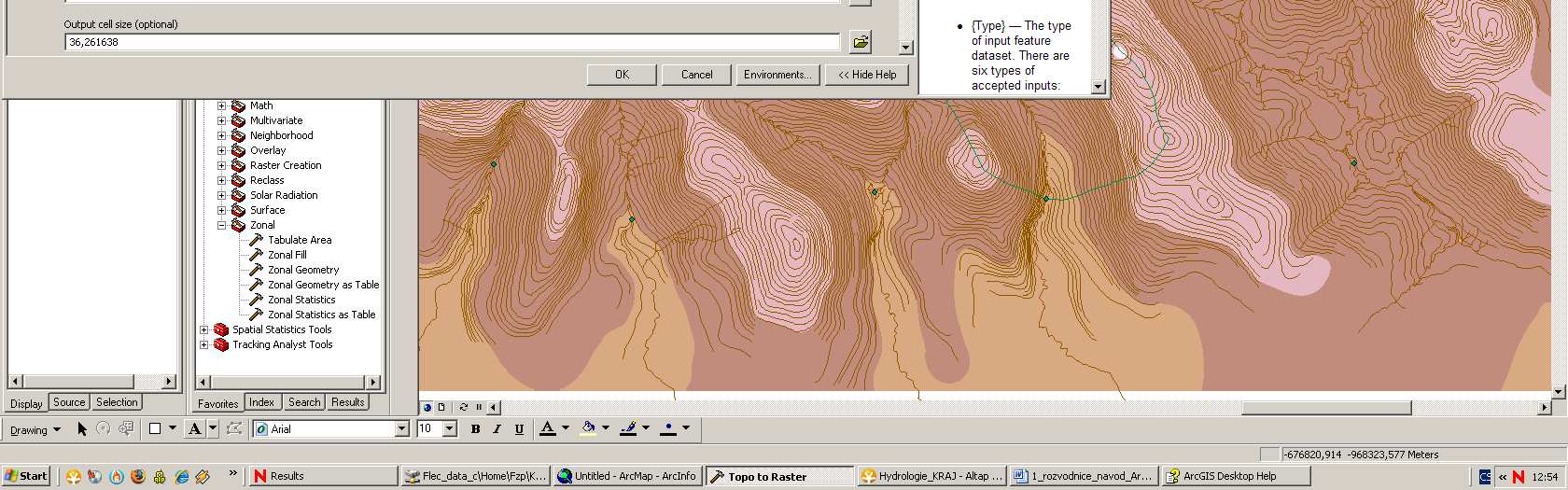Switch to the Index toolbox tab
The image size is (1568, 490).
(262, 402)
